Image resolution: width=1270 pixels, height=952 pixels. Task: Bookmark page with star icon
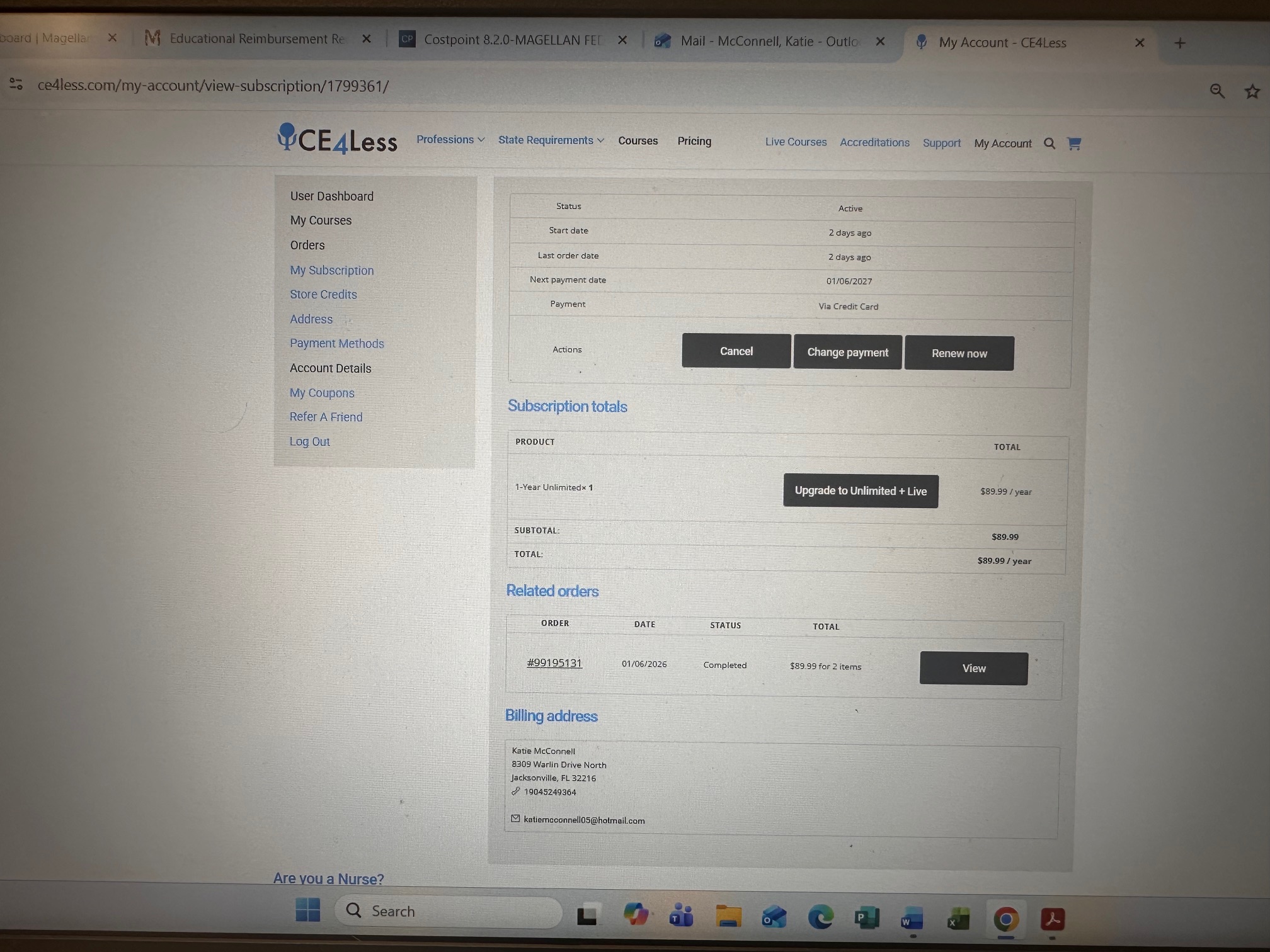pyautogui.click(x=1252, y=92)
